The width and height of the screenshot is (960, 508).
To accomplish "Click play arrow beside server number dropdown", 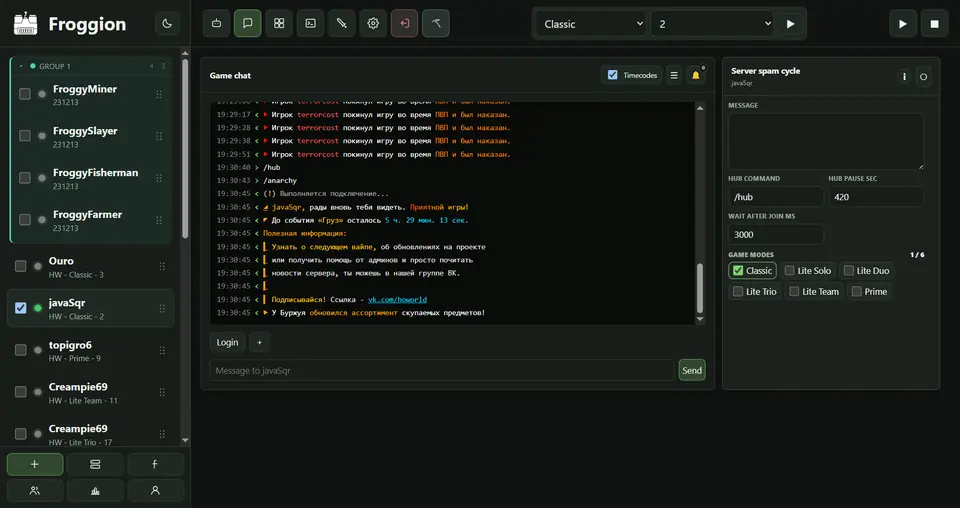I will pyautogui.click(x=790, y=24).
